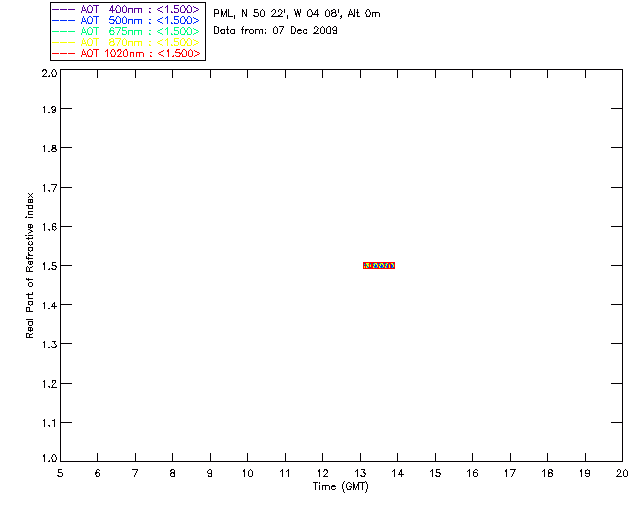Screen dimensions: 640x512
Task: Click the 1.8 label on the vertical axis
Action: click(49, 148)
